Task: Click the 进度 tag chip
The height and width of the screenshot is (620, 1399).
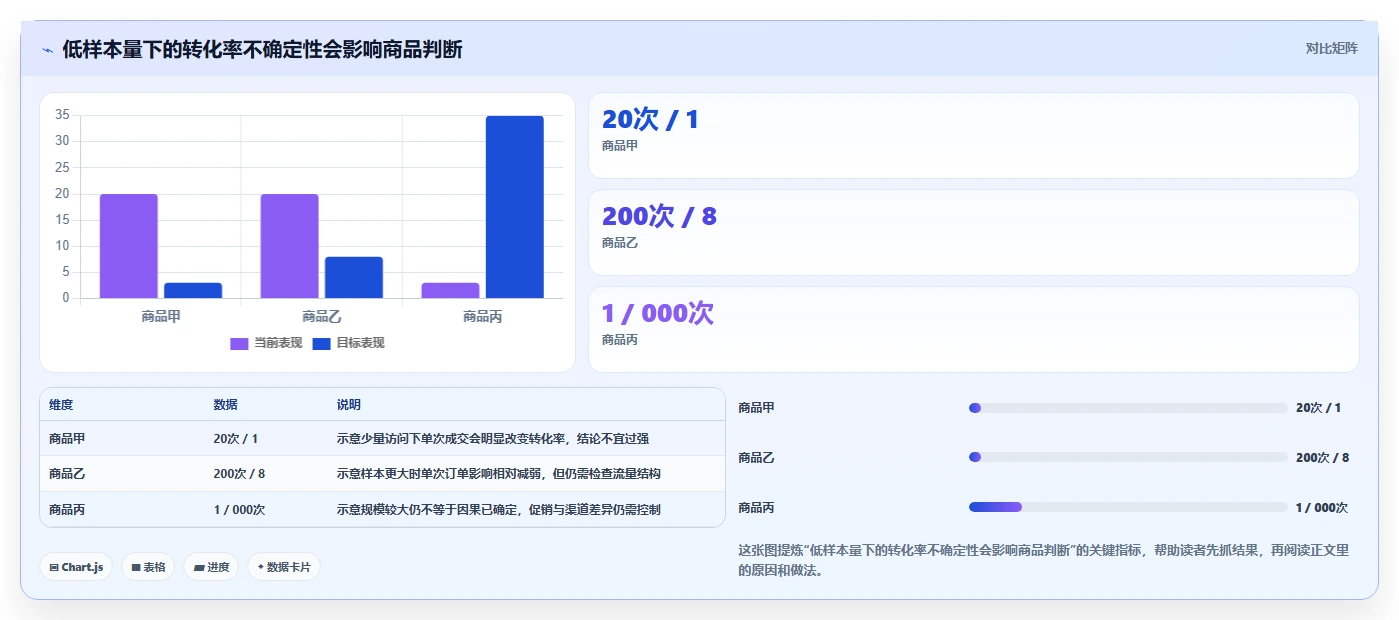Action: pos(211,567)
